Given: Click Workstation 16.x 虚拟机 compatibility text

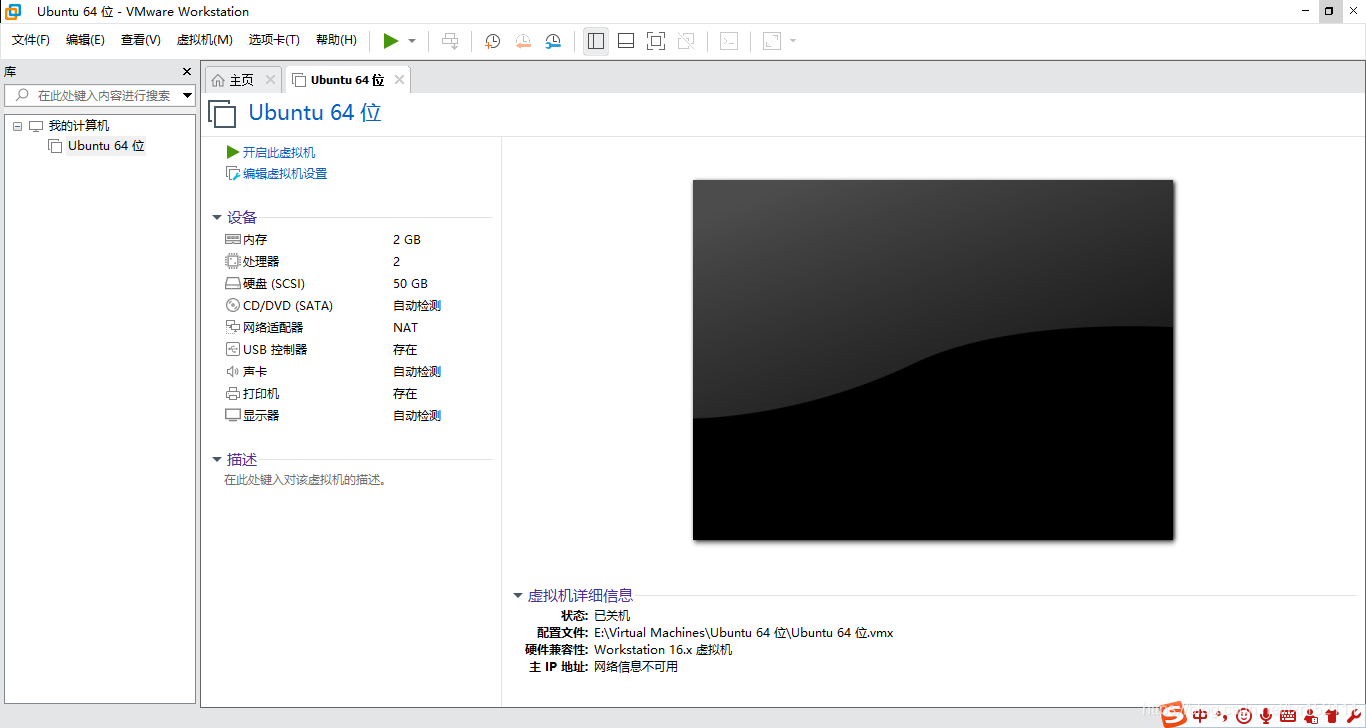Looking at the screenshot, I should tap(663, 650).
